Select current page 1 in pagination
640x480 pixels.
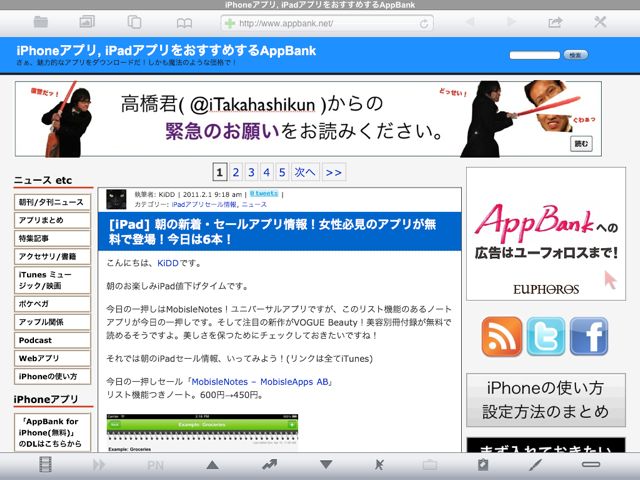(220, 172)
